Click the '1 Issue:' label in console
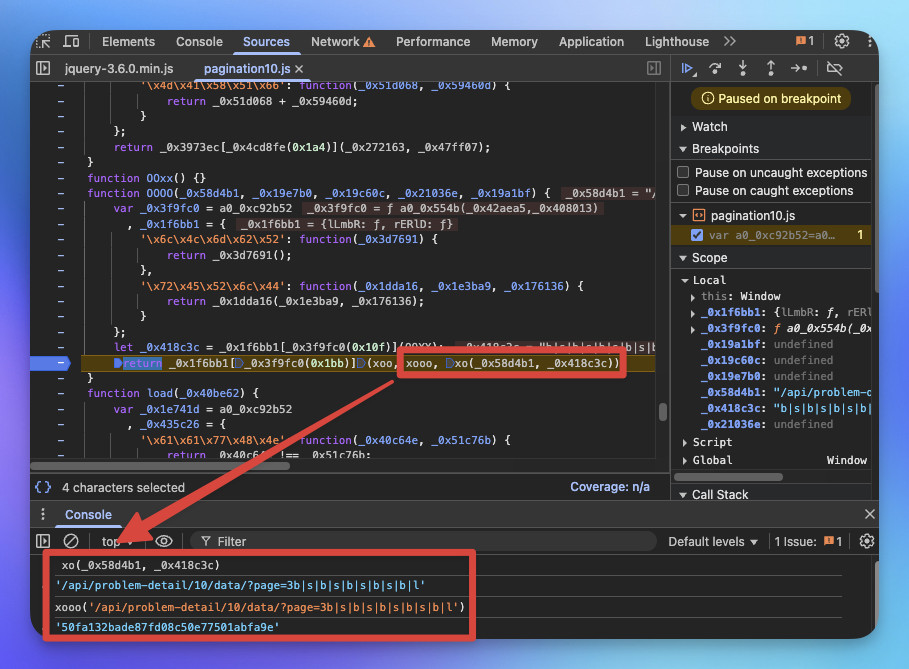909x669 pixels. 795,541
